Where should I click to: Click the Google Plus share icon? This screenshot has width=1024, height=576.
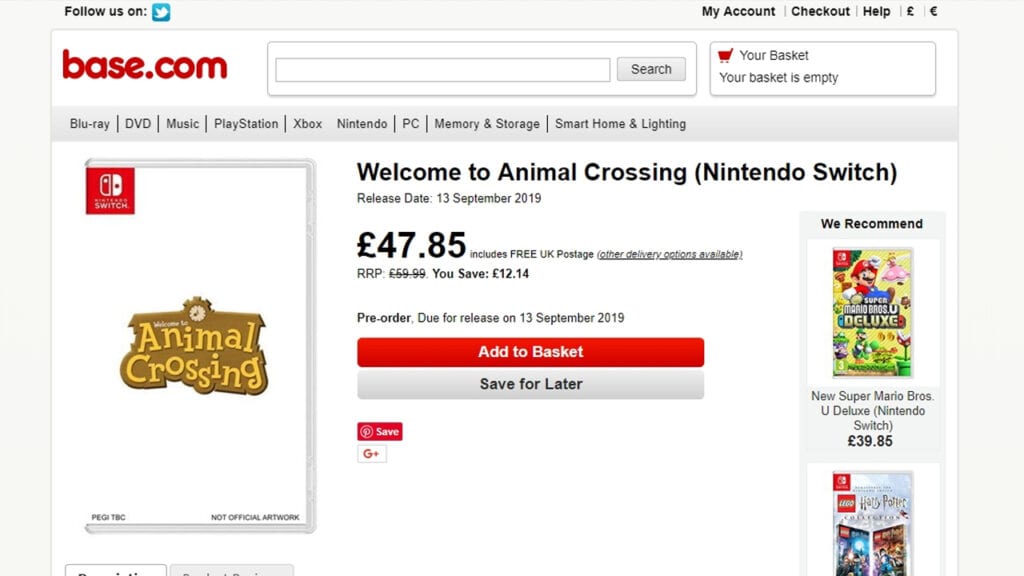click(x=372, y=454)
